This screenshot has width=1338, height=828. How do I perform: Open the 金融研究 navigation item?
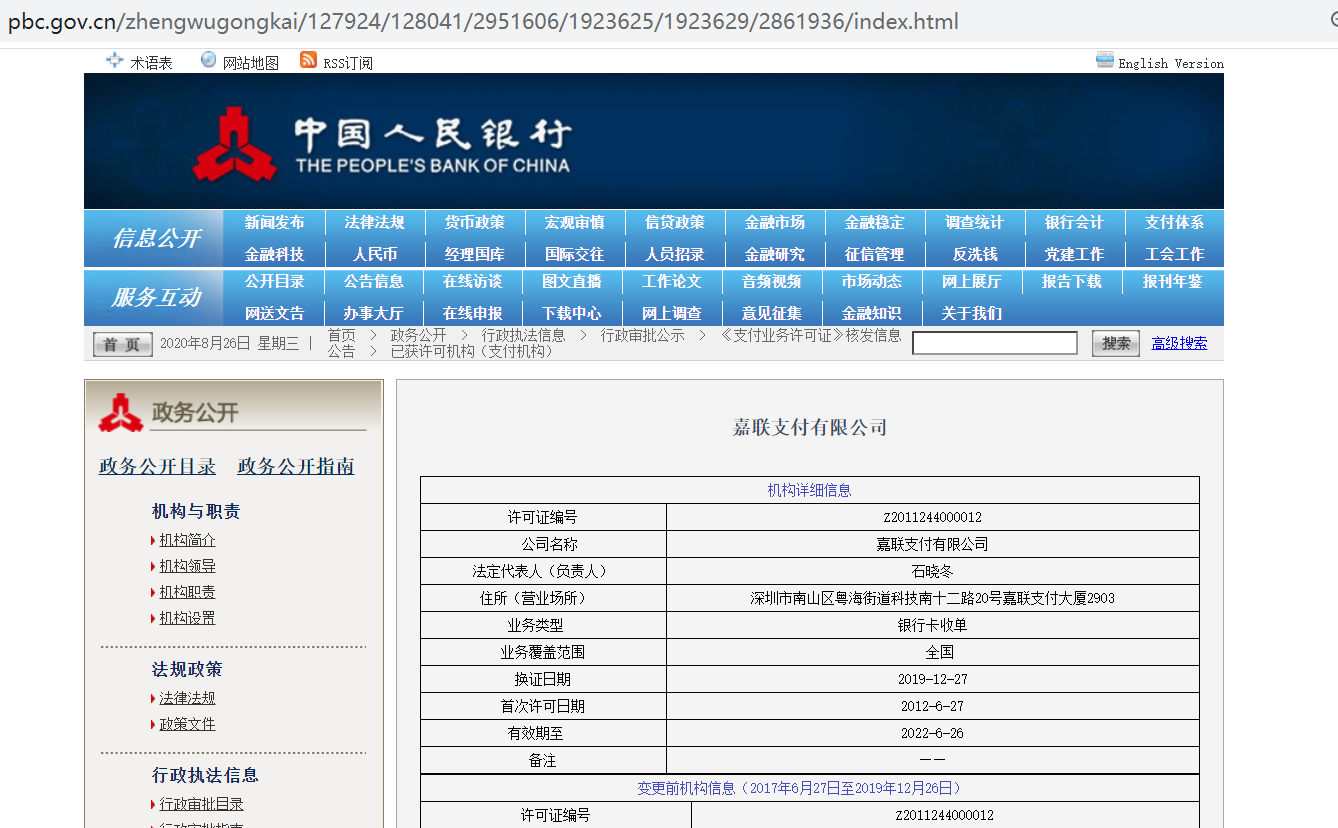point(774,254)
